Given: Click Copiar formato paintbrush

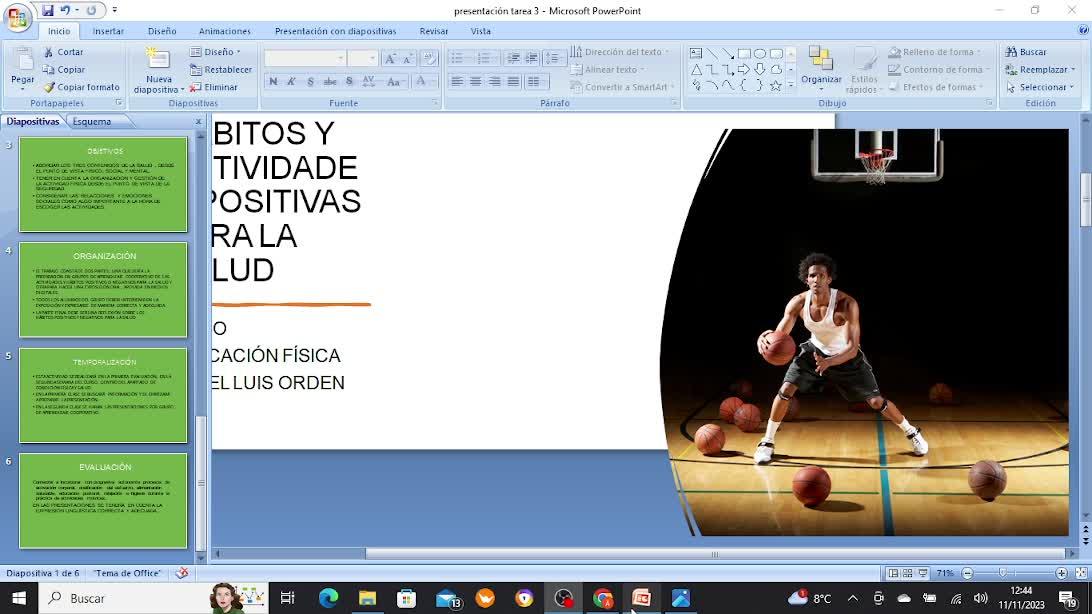Looking at the screenshot, I should pos(48,88).
